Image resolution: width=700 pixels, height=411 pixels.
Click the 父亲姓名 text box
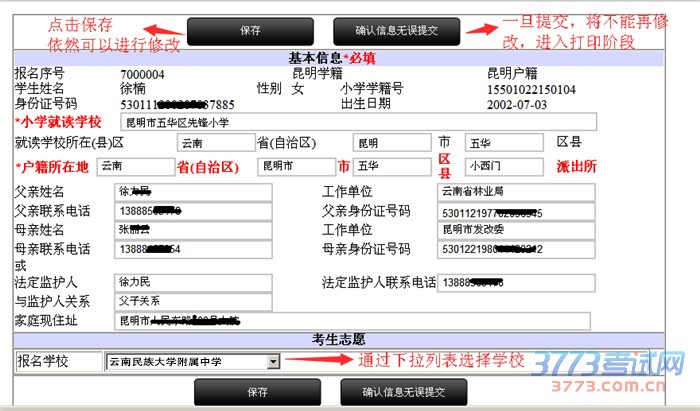tap(192, 191)
